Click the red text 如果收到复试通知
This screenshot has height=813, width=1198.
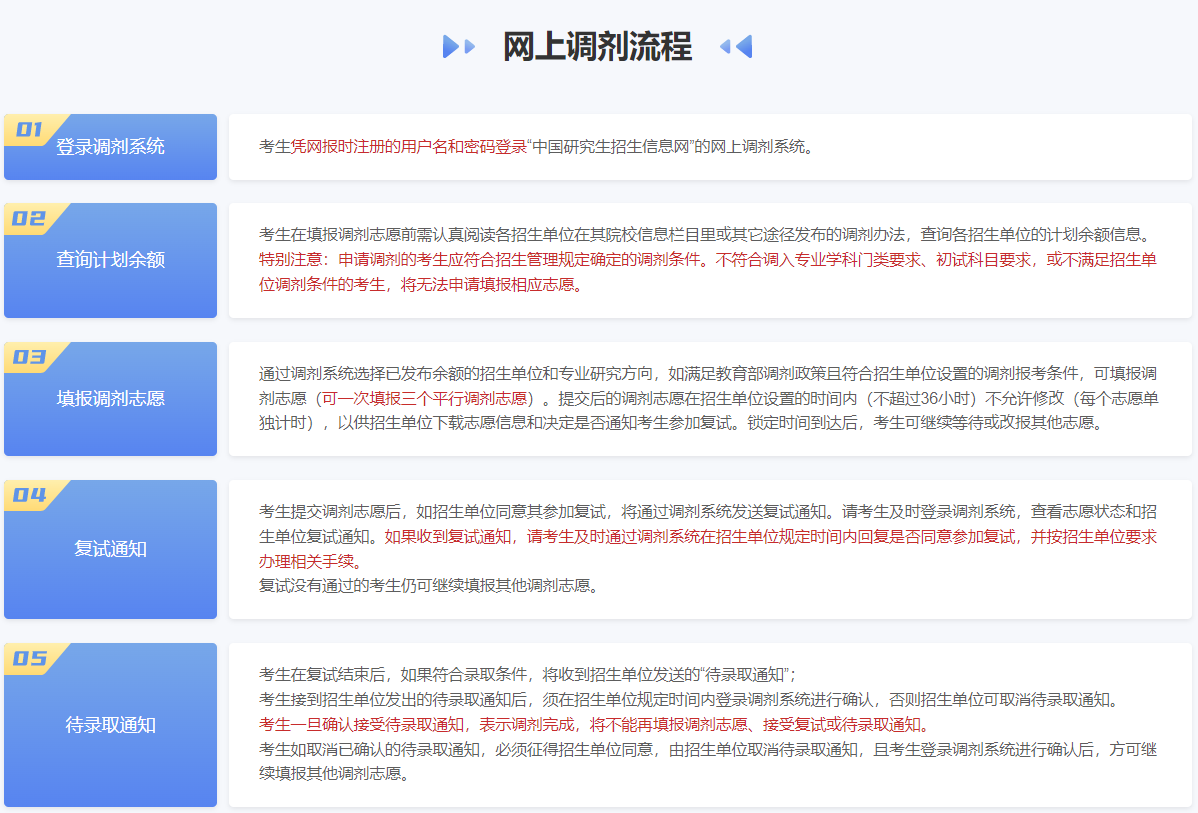click(x=447, y=536)
